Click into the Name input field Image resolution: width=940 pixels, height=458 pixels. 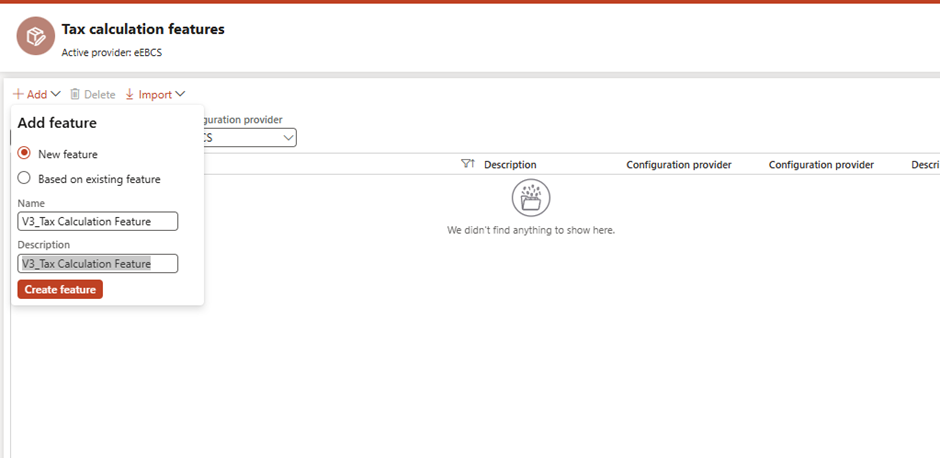(98, 221)
